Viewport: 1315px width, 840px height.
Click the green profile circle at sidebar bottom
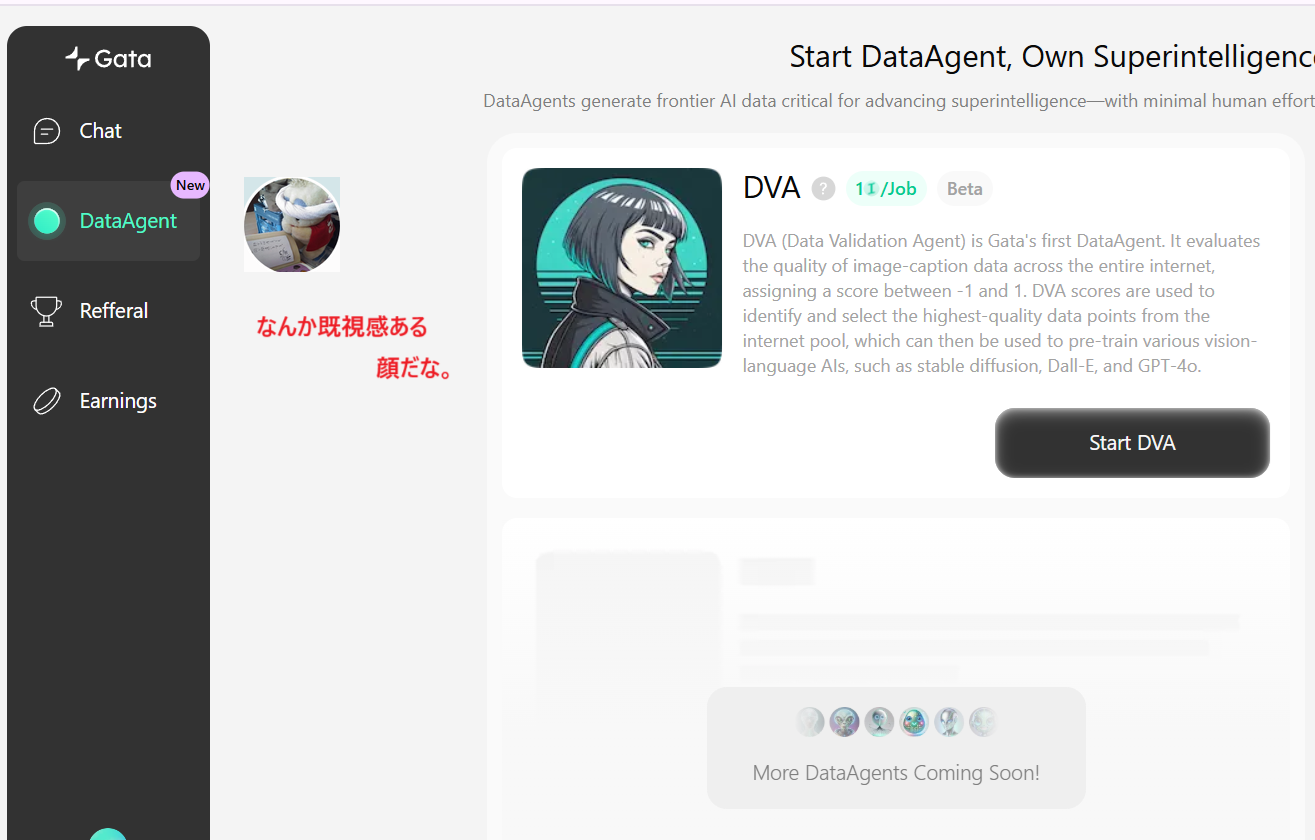(x=108, y=835)
